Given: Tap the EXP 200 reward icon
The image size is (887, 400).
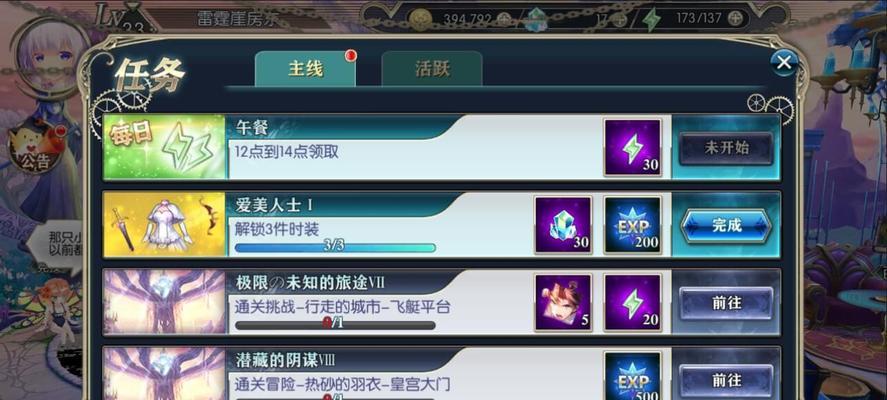Looking at the screenshot, I should 632,225.
